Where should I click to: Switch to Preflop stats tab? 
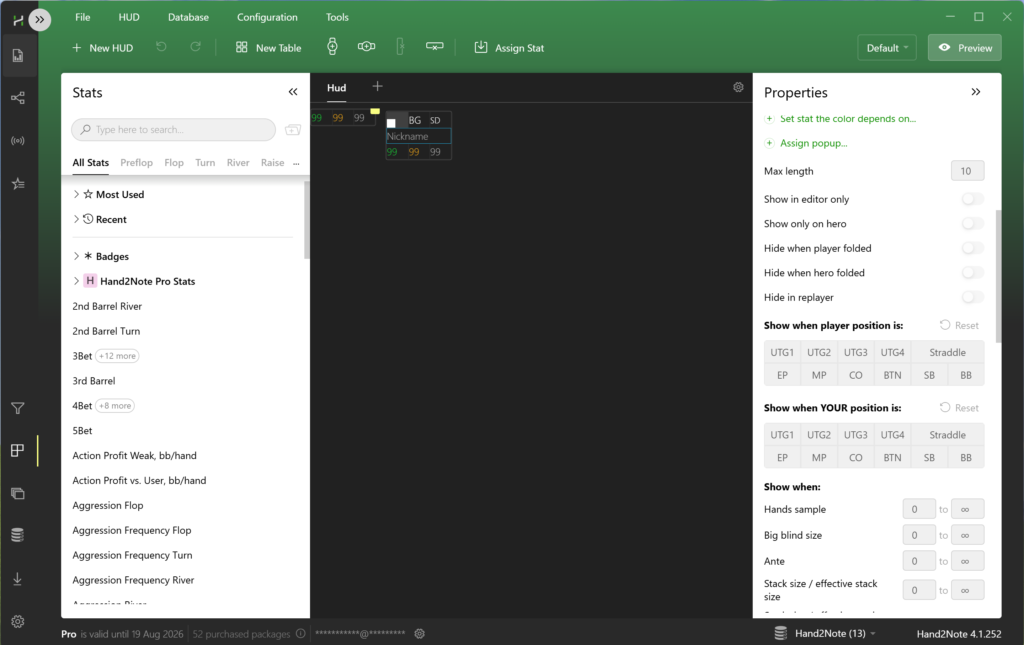pyautogui.click(x=136, y=163)
